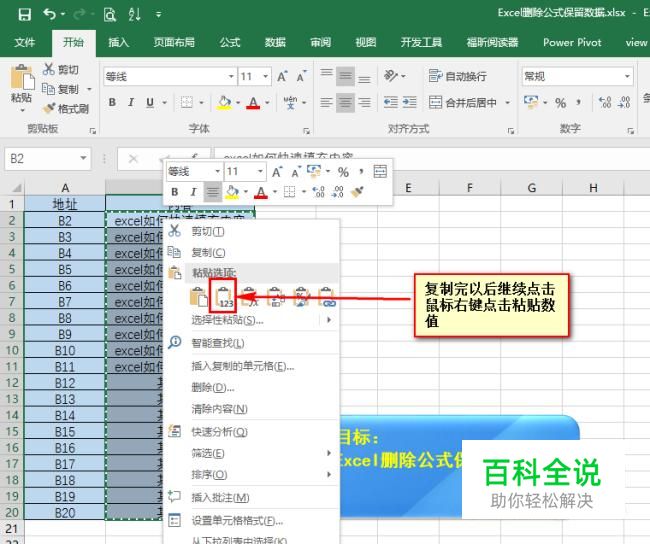This screenshot has height=544, width=650.
Task: Click 自动换行 wrap text button
Action: click(458, 76)
